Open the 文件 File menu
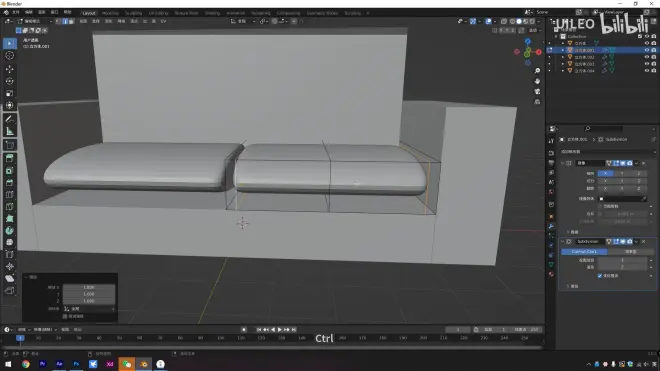This screenshot has height=371, width=660. 16,13
